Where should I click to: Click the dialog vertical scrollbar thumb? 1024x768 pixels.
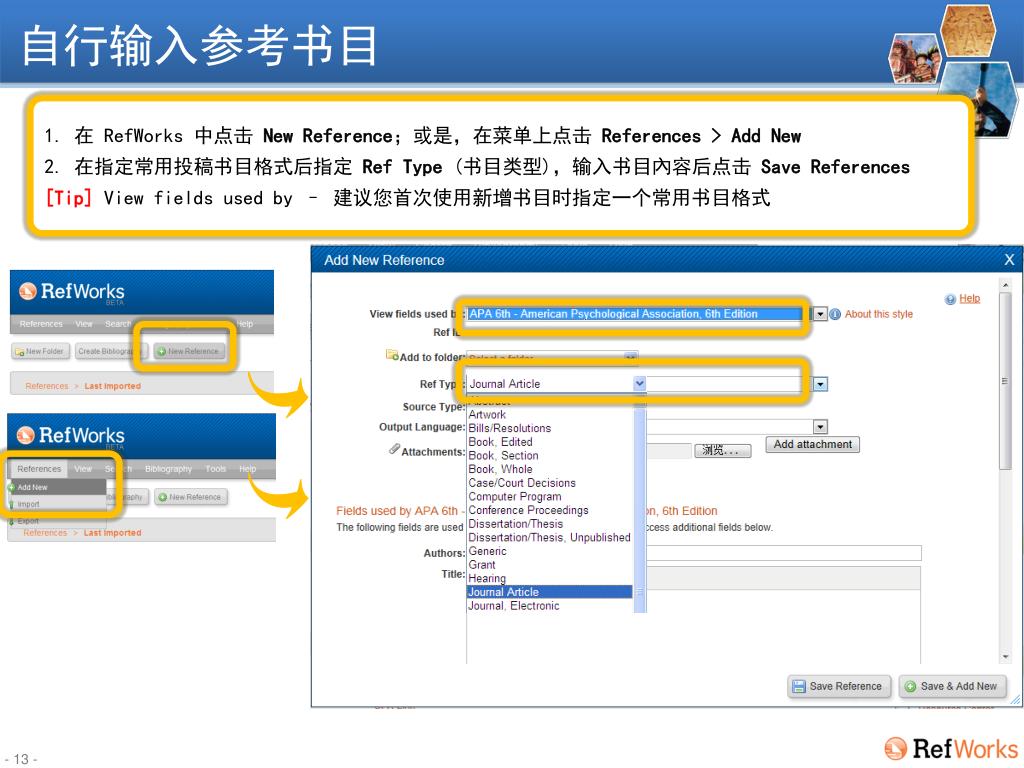[x=1005, y=381]
